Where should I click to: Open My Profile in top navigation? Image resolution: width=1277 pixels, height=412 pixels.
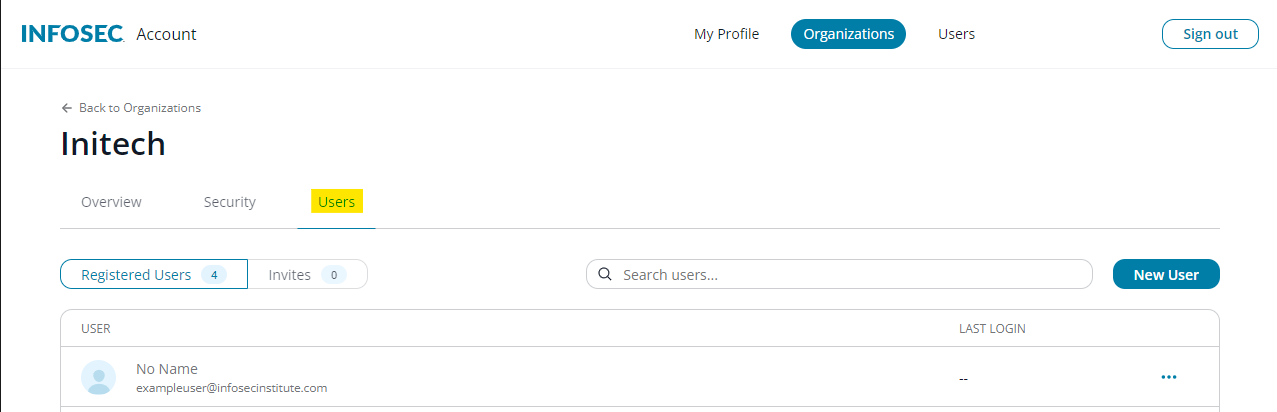tap(726, 34)
